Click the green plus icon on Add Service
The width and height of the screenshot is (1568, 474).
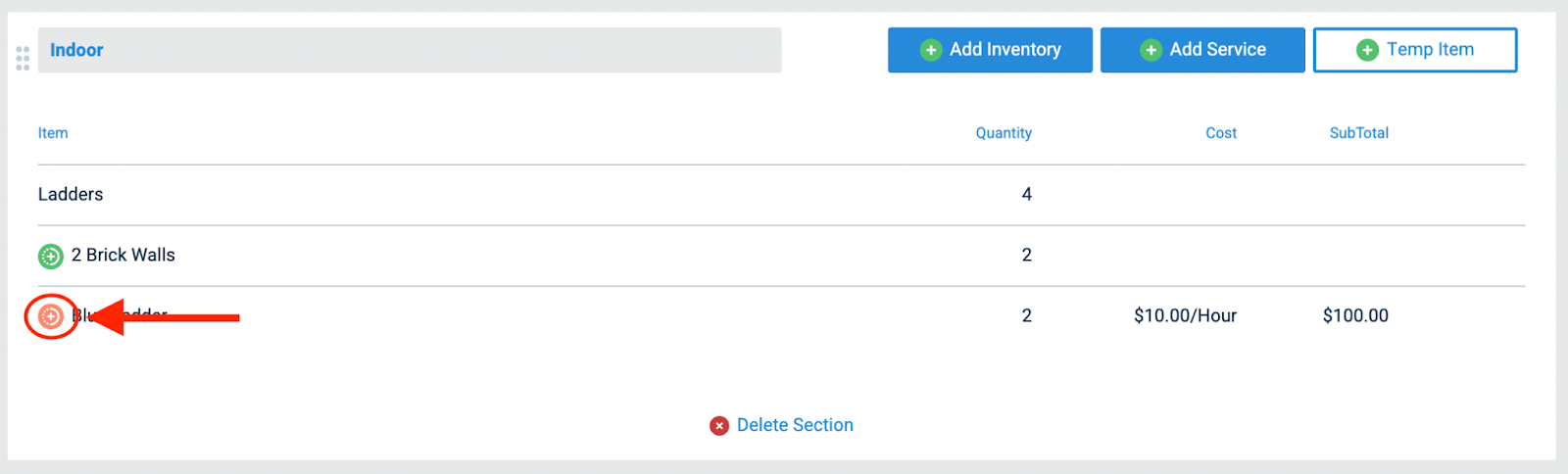pos(1151,50)
